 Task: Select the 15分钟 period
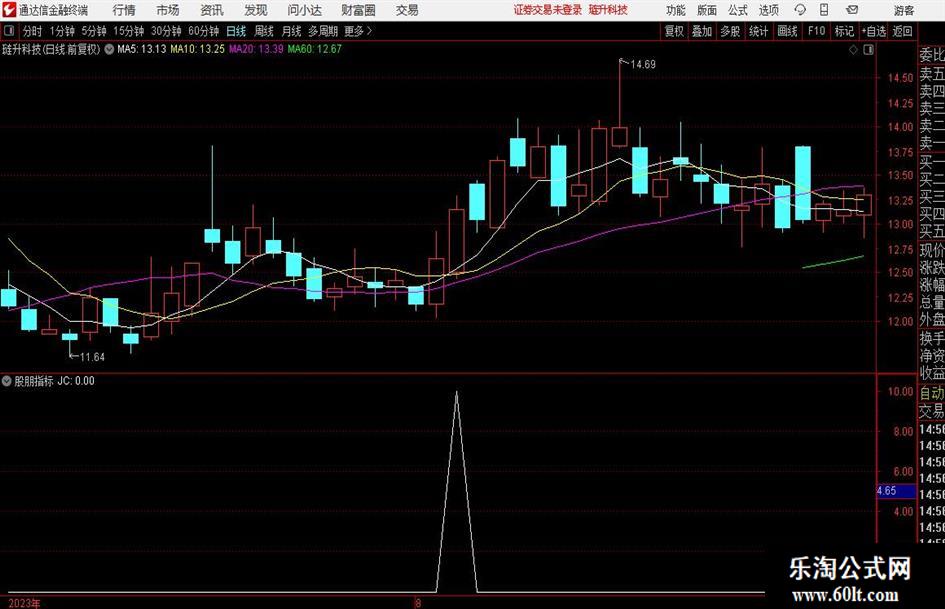click(128, 31)
